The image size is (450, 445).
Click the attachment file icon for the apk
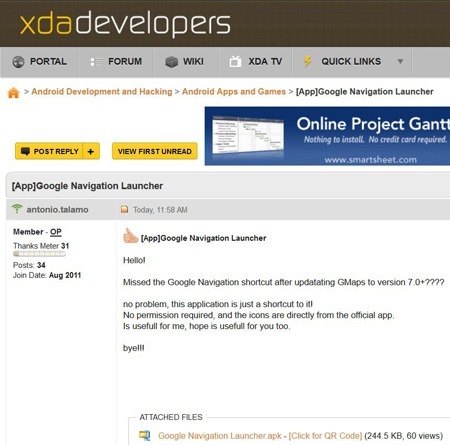coord(145,435)
